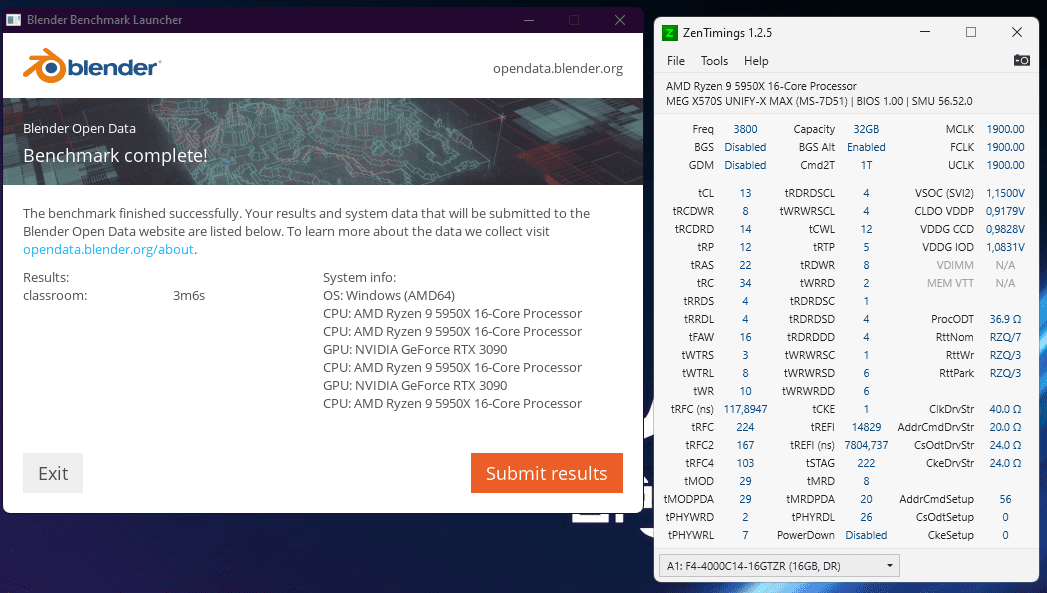
Task: Click the ClkDrvStr value 40.0 Ω
Action: [1005, 409]
